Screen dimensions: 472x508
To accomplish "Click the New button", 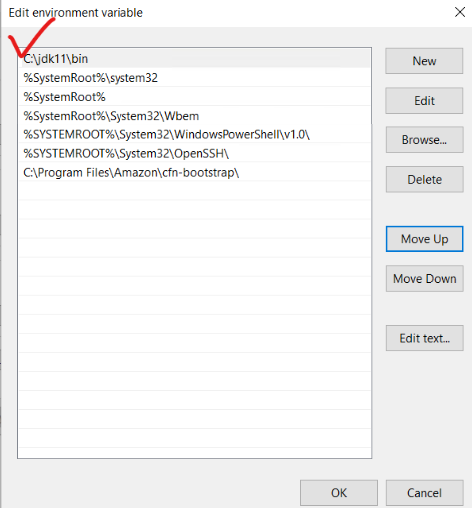I will coord(424,61).
